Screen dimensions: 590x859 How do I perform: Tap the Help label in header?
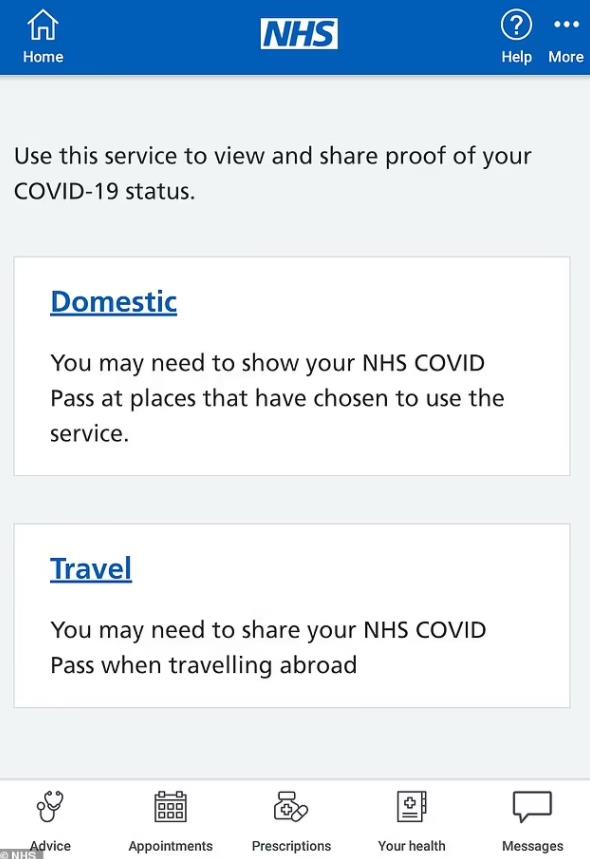[516, 57]
